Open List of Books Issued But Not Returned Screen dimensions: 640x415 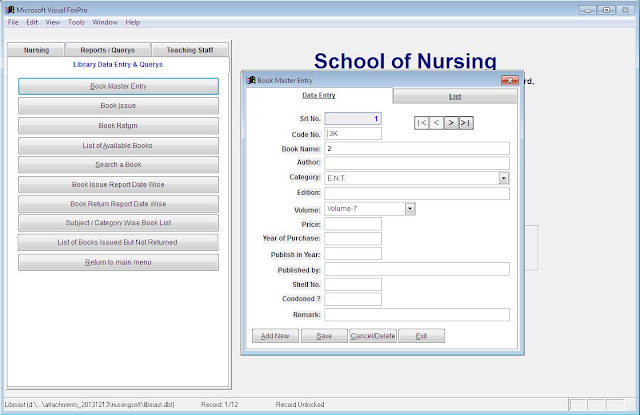click(x=118, y=242)
